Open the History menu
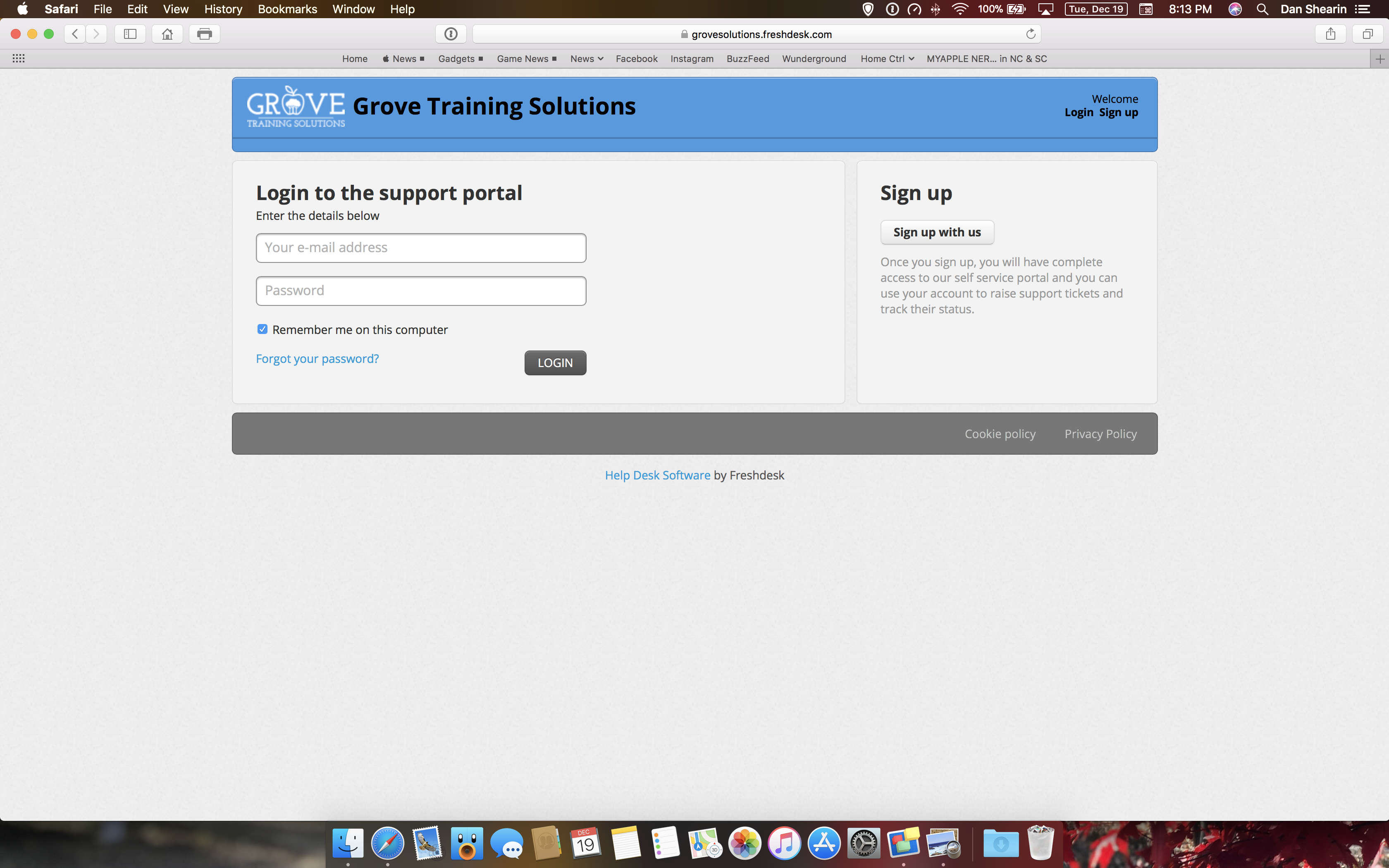 tap(223, 9)
